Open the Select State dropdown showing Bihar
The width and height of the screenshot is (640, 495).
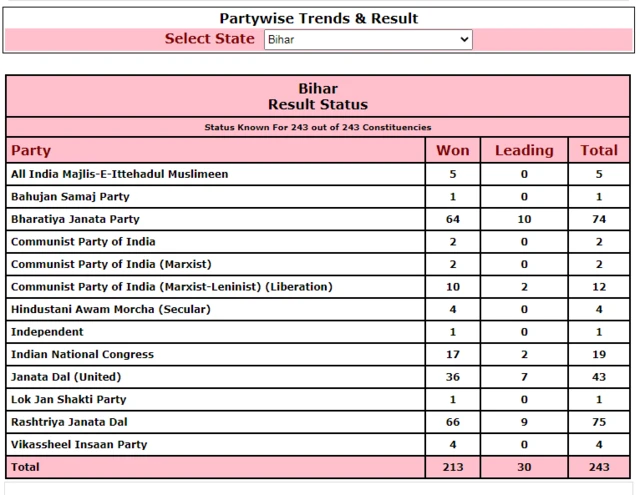pyautogui.click(x=367, y=39)
